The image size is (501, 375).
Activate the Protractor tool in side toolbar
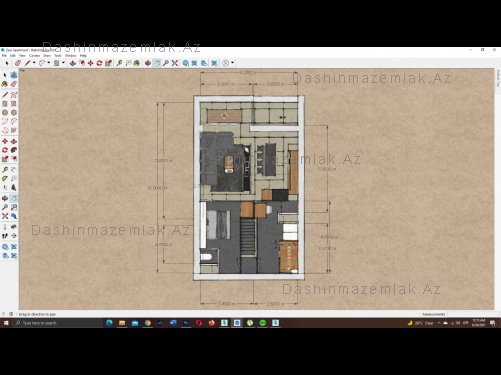5,179
